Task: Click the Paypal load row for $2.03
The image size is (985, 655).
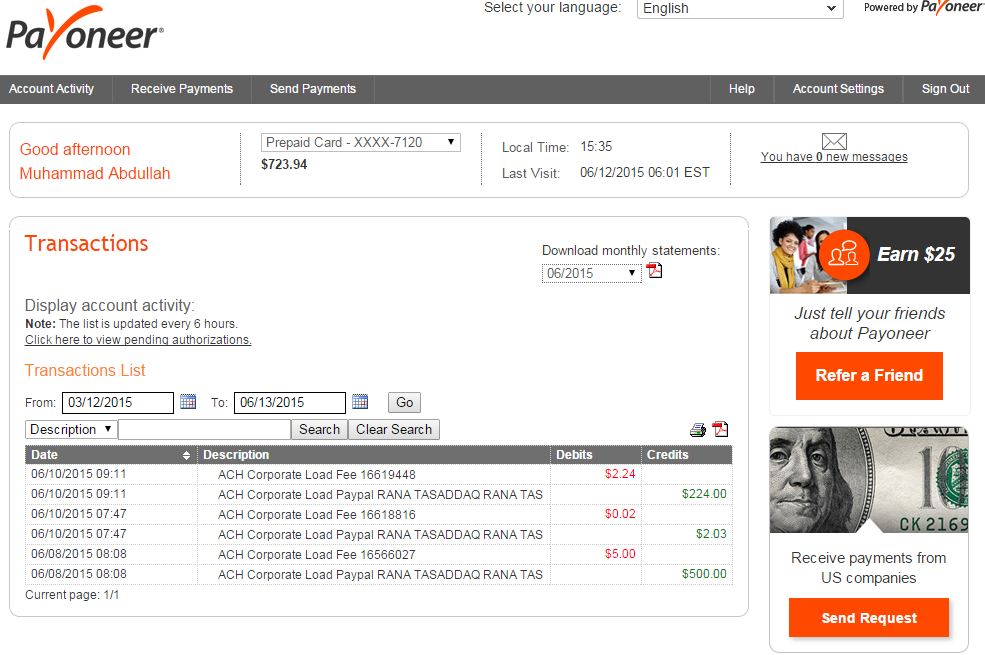Action: (x=379, y=534)
